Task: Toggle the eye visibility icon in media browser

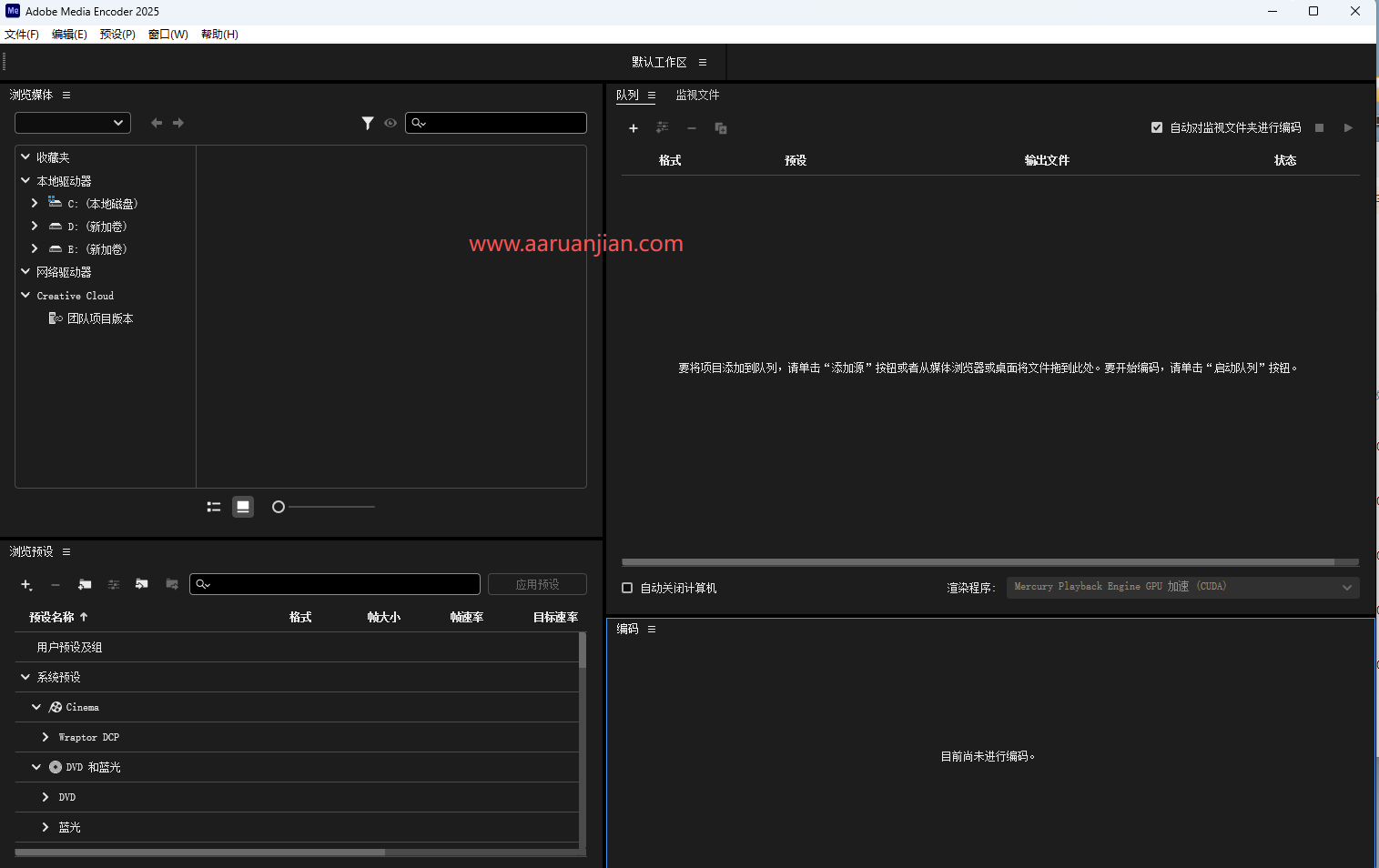Action: 390,123
